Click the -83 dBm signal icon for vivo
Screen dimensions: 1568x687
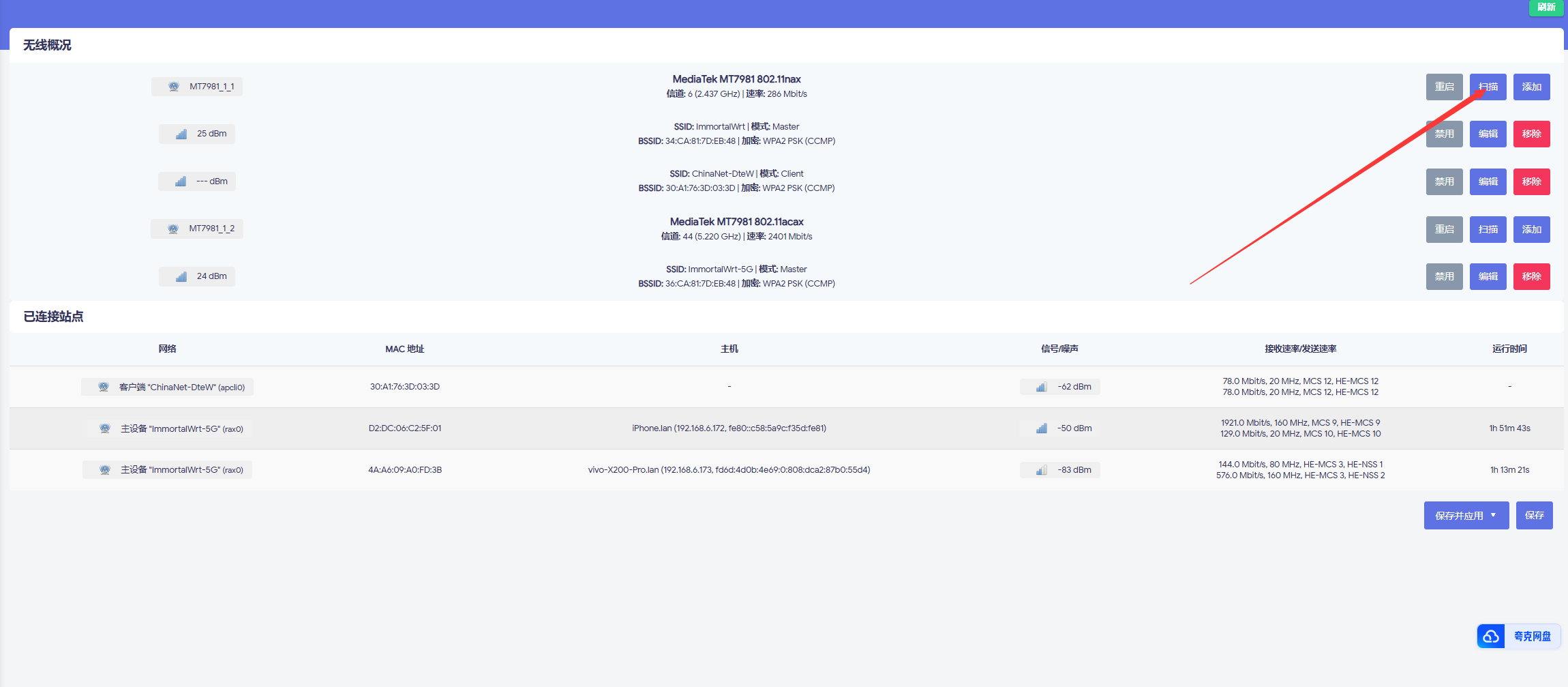pos(1042,470)
